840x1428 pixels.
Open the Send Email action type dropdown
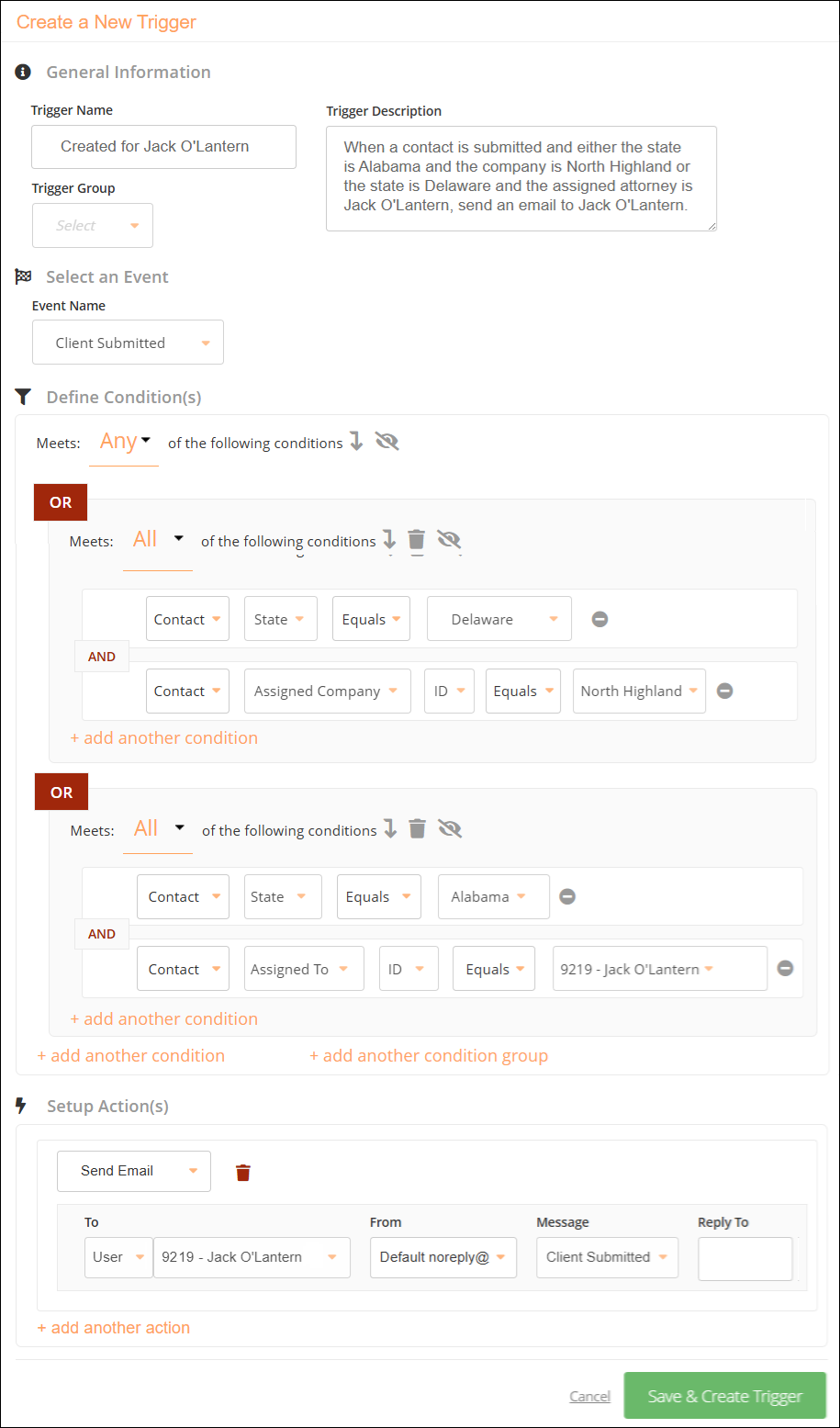[x=134, y=1171]
